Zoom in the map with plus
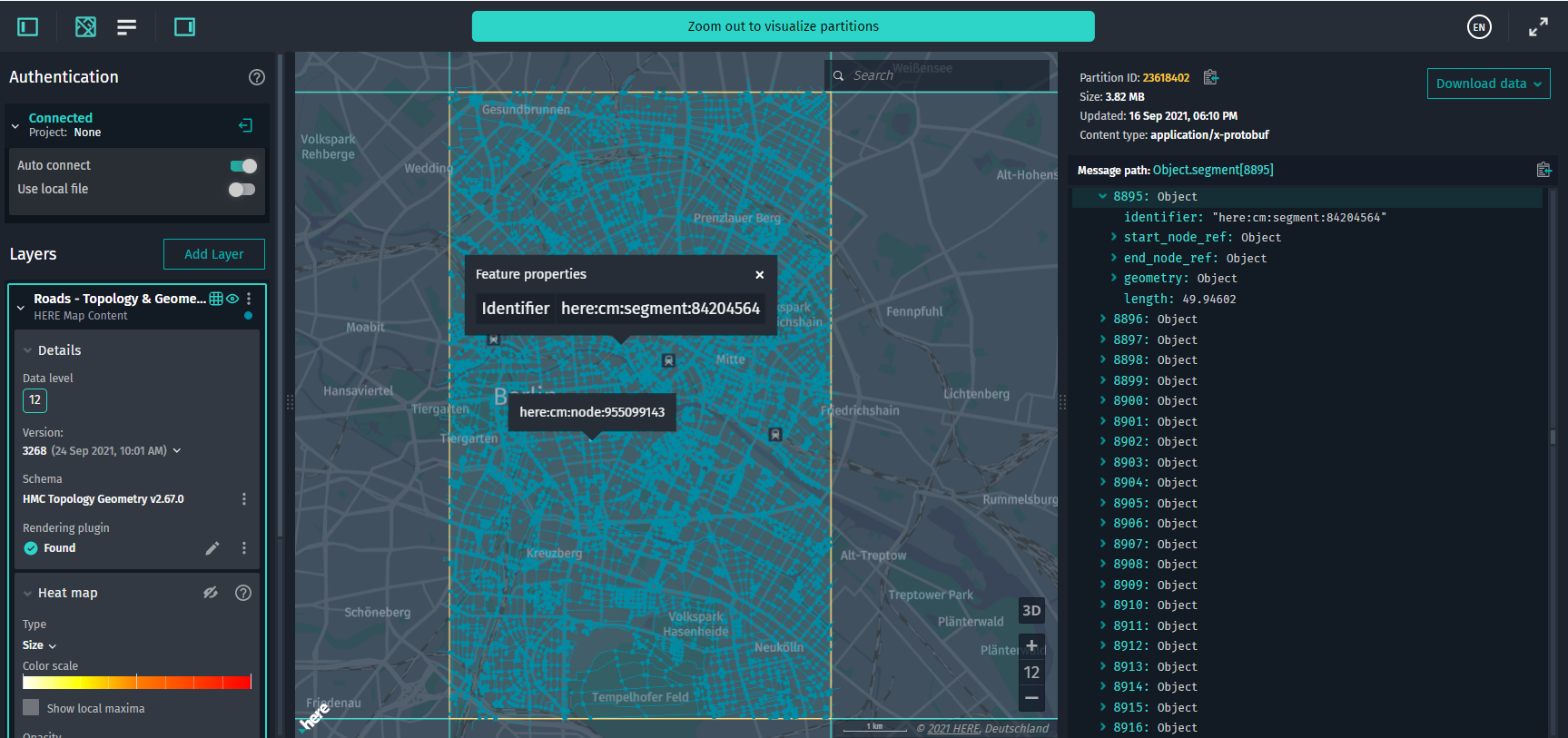This screenshot has height=738, width=1568. (x=1031, y=645)
